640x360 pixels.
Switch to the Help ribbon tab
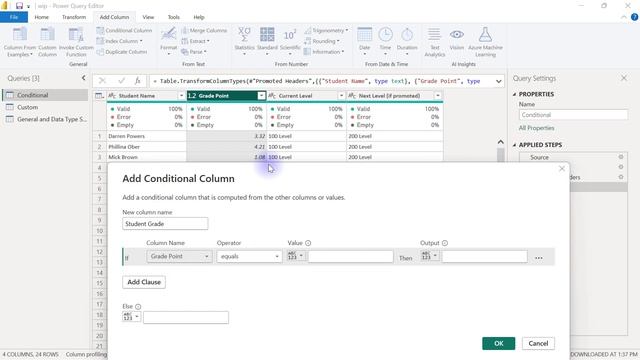[x=199, y=17]
